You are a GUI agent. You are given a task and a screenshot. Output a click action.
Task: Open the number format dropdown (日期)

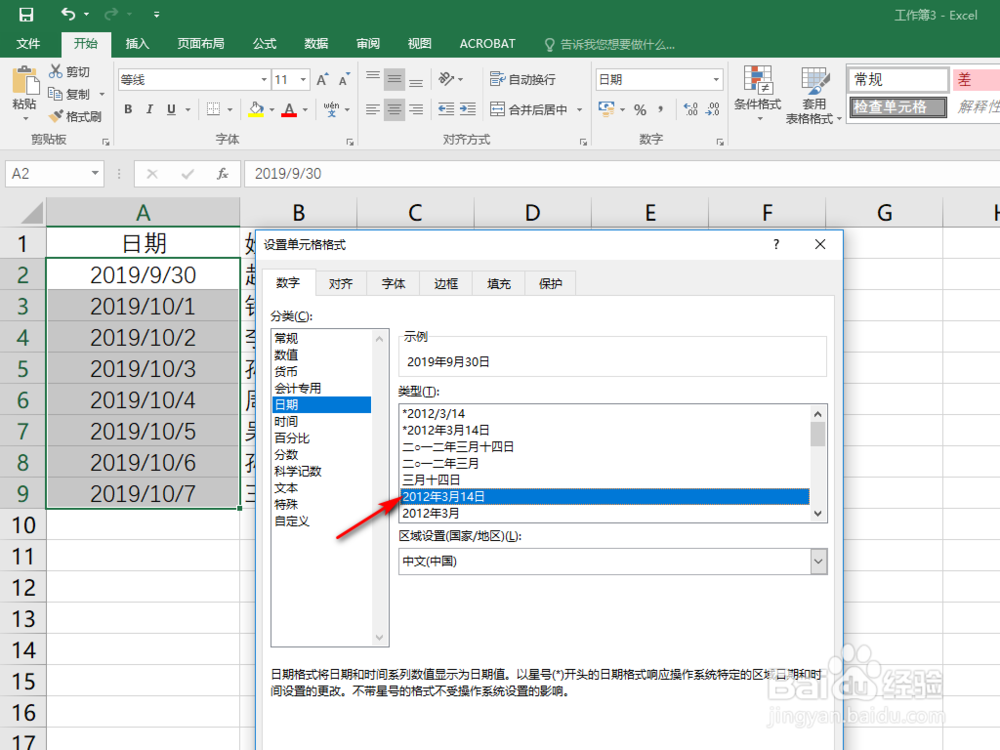pyautogui.click(x=716, y=80)
